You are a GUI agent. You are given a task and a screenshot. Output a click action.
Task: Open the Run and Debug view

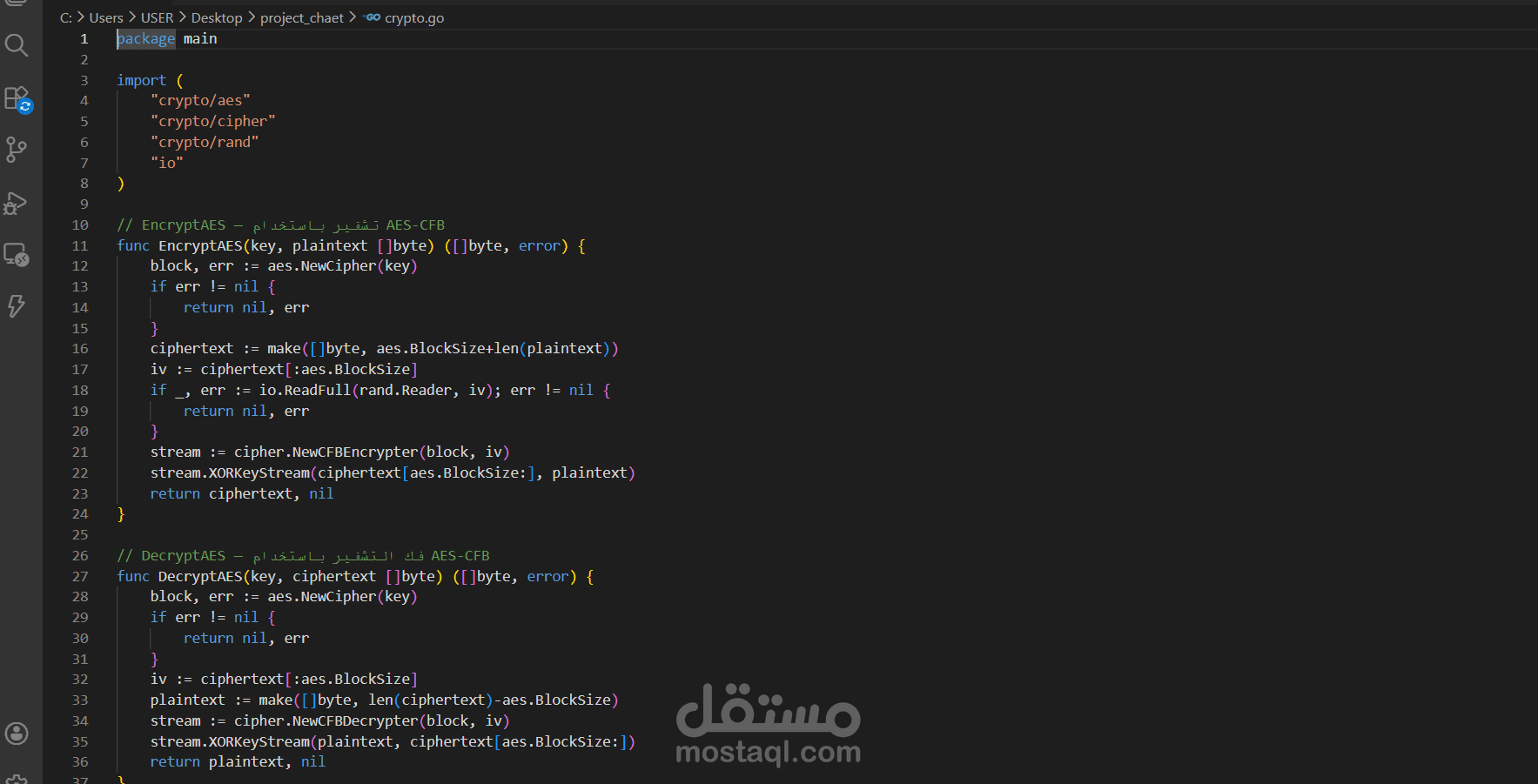[x=17, y=203]
